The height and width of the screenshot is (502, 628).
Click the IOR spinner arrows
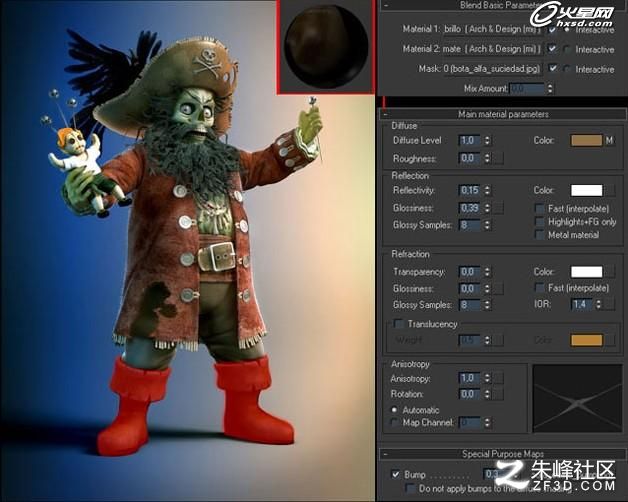pyautogui.click(x=598, y=304)
